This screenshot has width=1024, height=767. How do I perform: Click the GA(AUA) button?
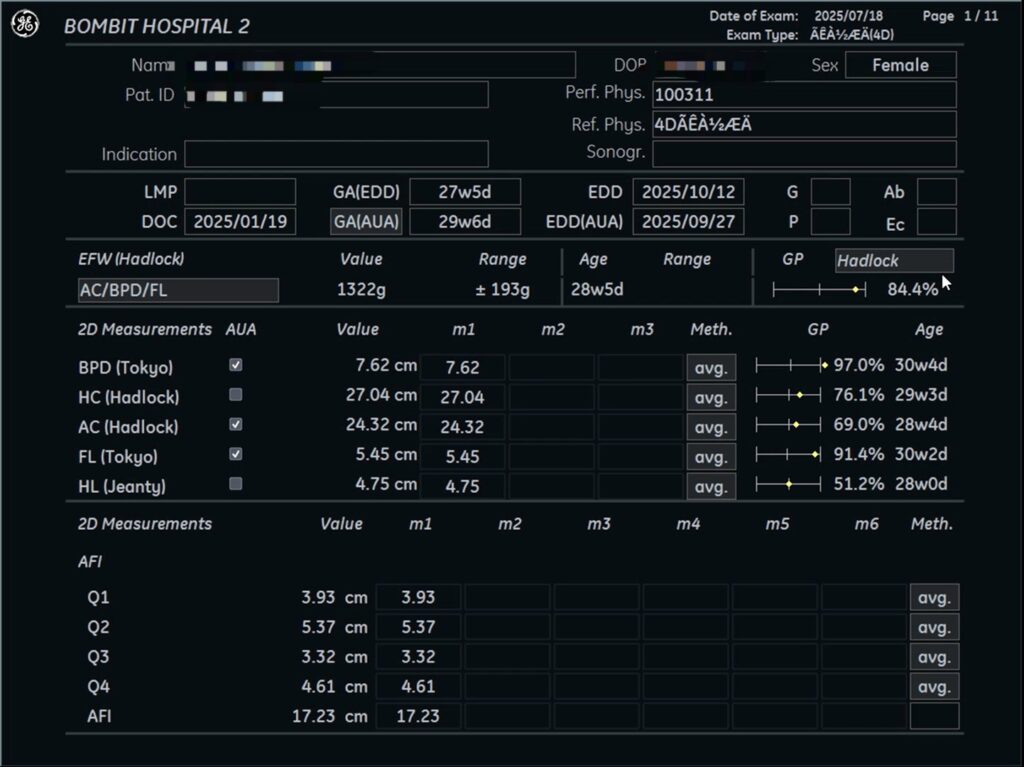366,221
